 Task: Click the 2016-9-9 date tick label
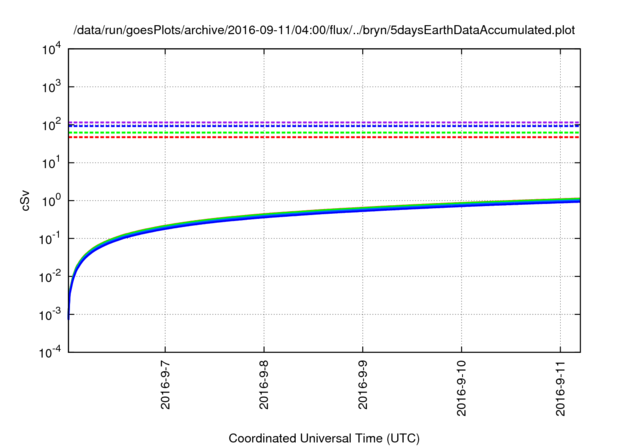coord(362,385)
